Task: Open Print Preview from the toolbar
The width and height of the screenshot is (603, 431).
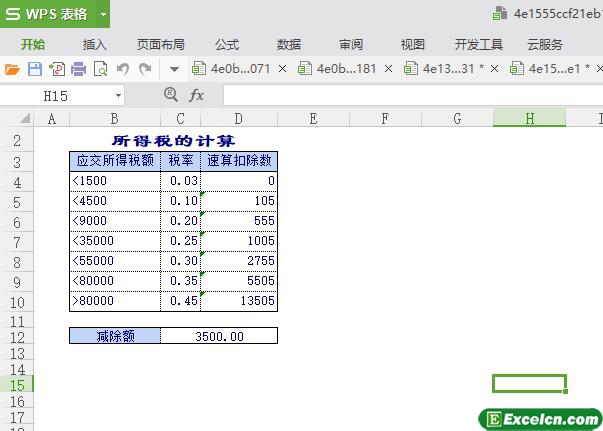Action: (100, 69)
